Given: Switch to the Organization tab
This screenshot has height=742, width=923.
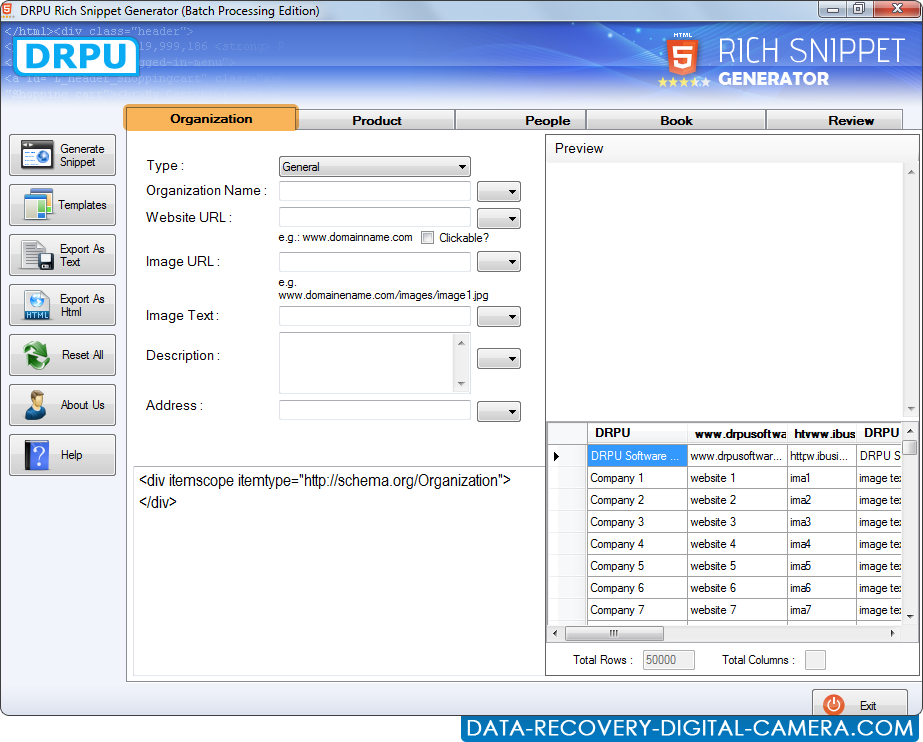Looking at the screenshot, I should (211, 118).
